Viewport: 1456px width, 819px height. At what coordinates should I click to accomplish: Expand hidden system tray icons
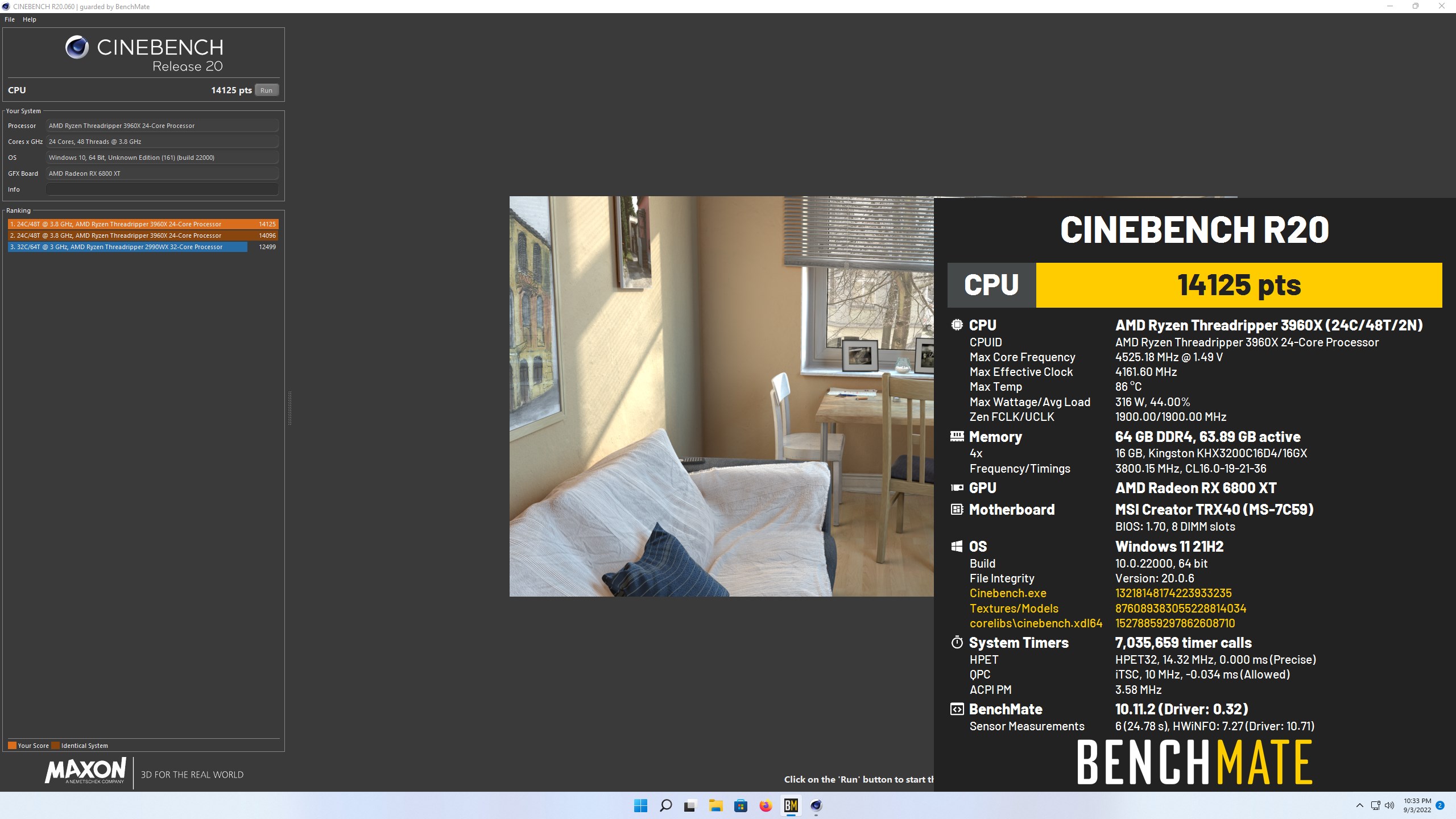tap(1359, 805)
